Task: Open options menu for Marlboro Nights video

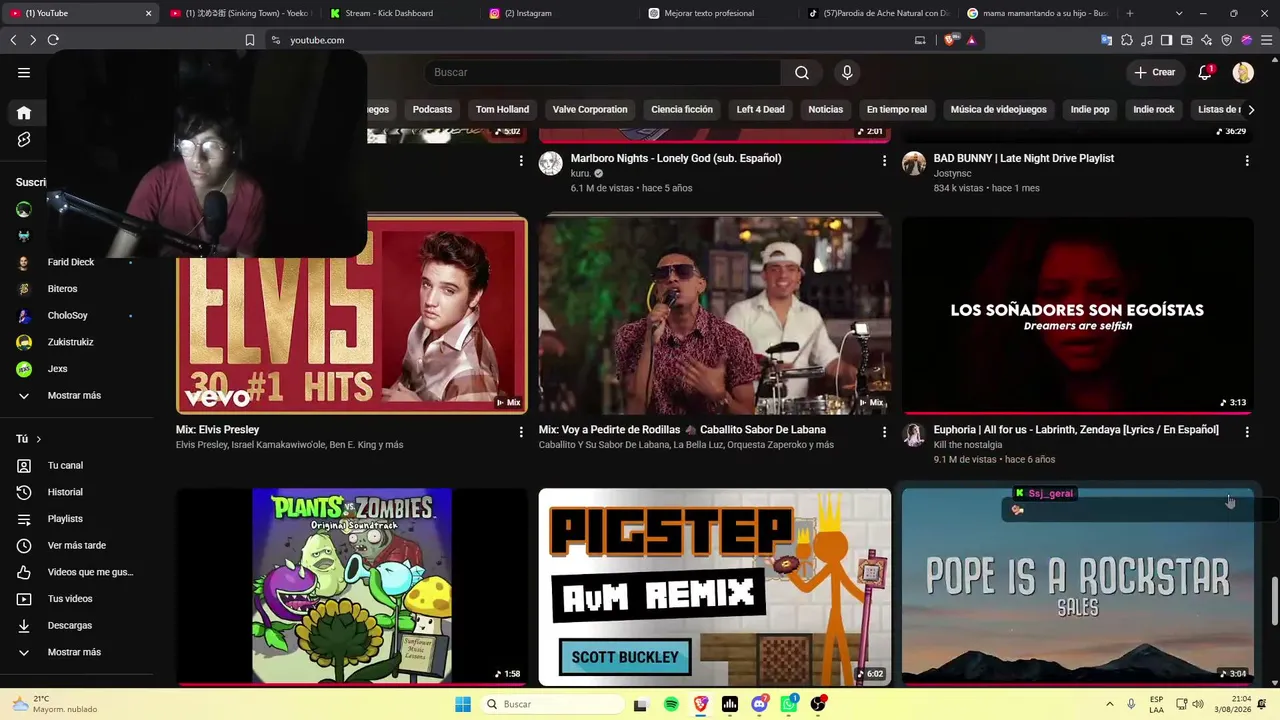Action: point(884,160)
